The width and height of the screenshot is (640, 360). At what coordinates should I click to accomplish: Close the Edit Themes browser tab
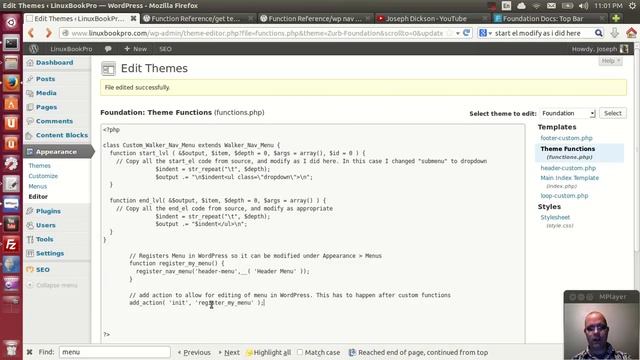[133, 18]
